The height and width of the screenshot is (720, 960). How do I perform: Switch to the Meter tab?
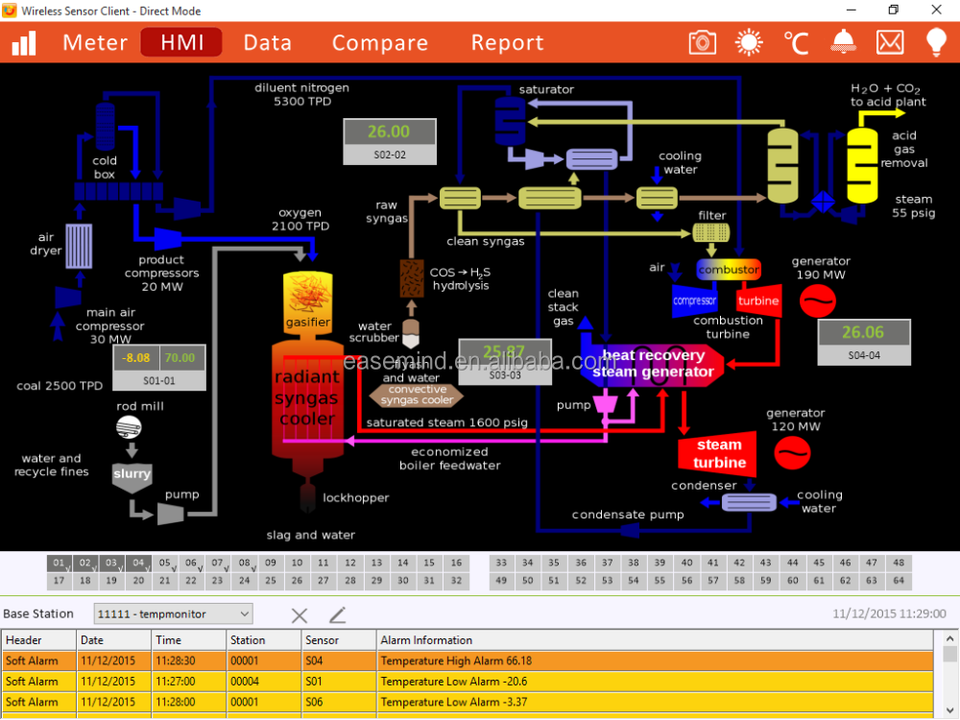coord(95,43)
